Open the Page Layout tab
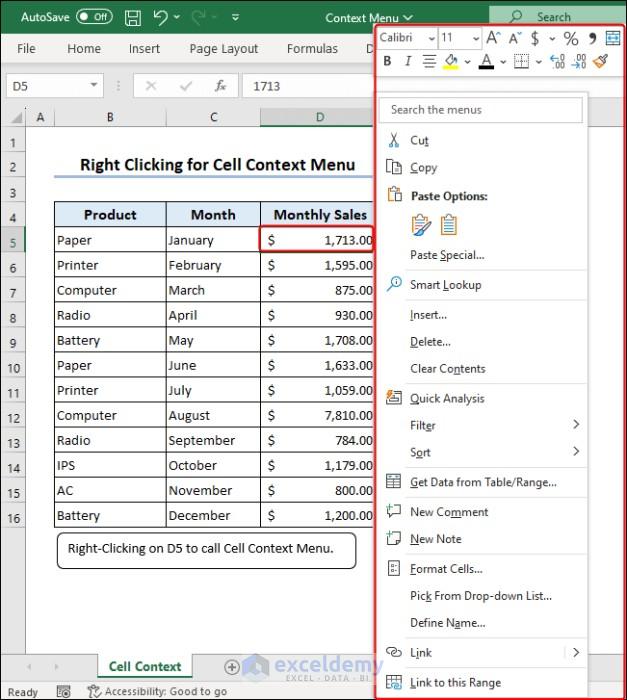627x700 pixels. pos(224,49)
